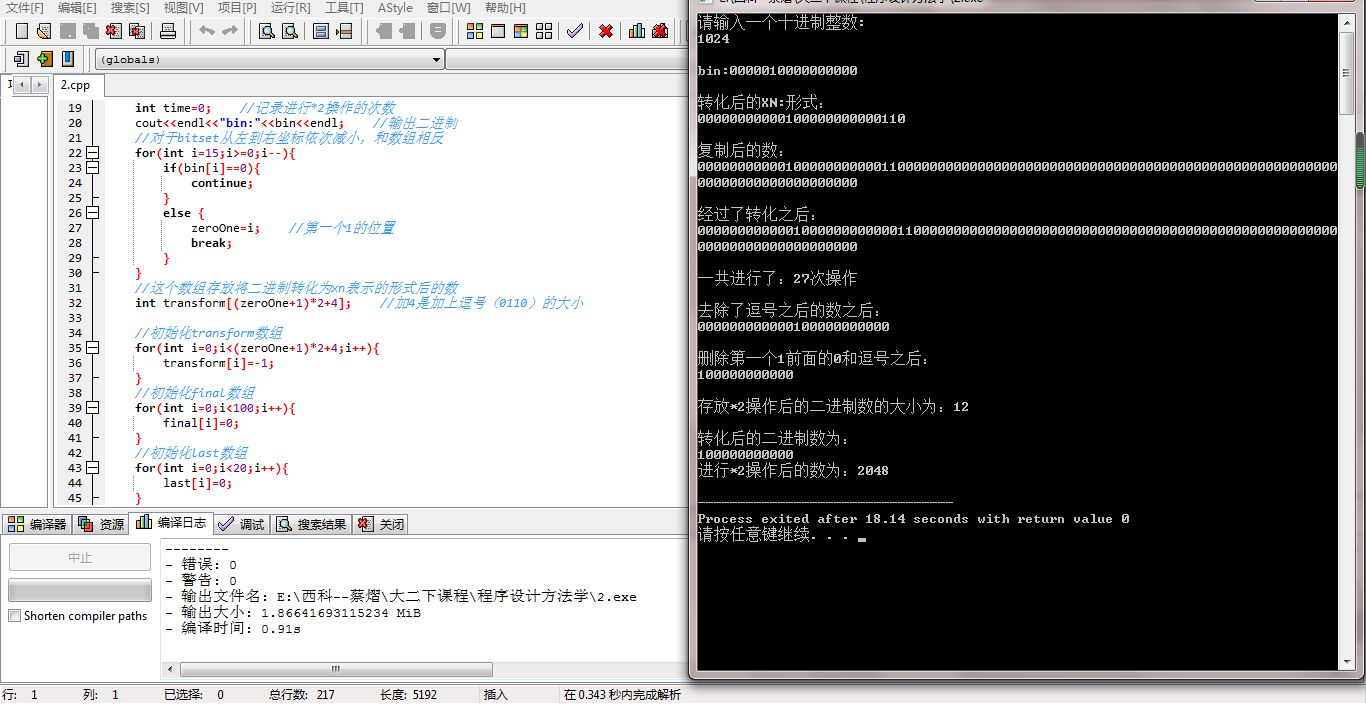
Task: Open the AStyle menu
Action: pos(395,8)
